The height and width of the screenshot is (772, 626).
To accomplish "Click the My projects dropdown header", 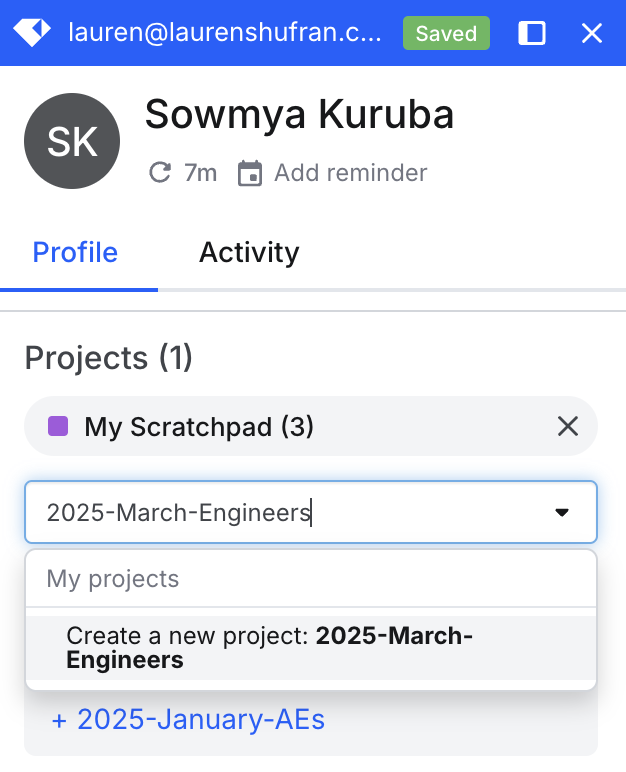I will [113, 579].
